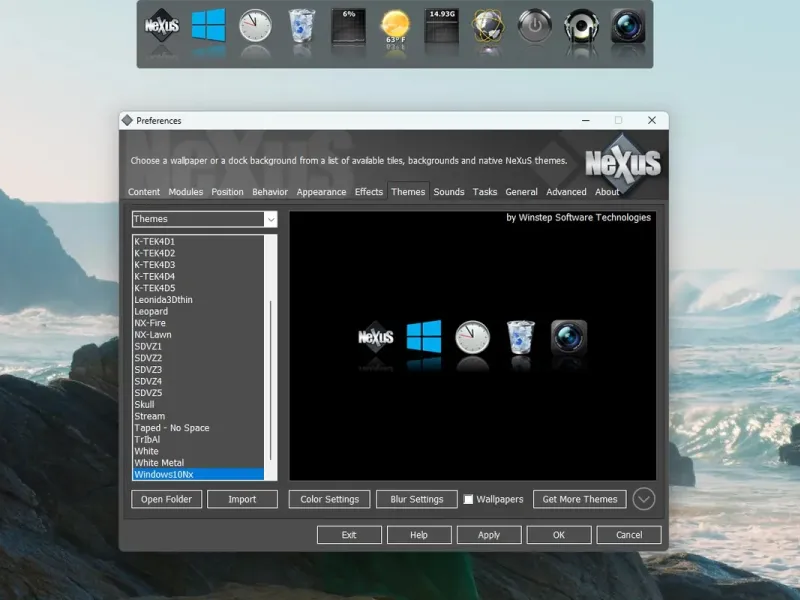Click the Get More Themes button
800x600 pixels.
[x=580, y=499]
